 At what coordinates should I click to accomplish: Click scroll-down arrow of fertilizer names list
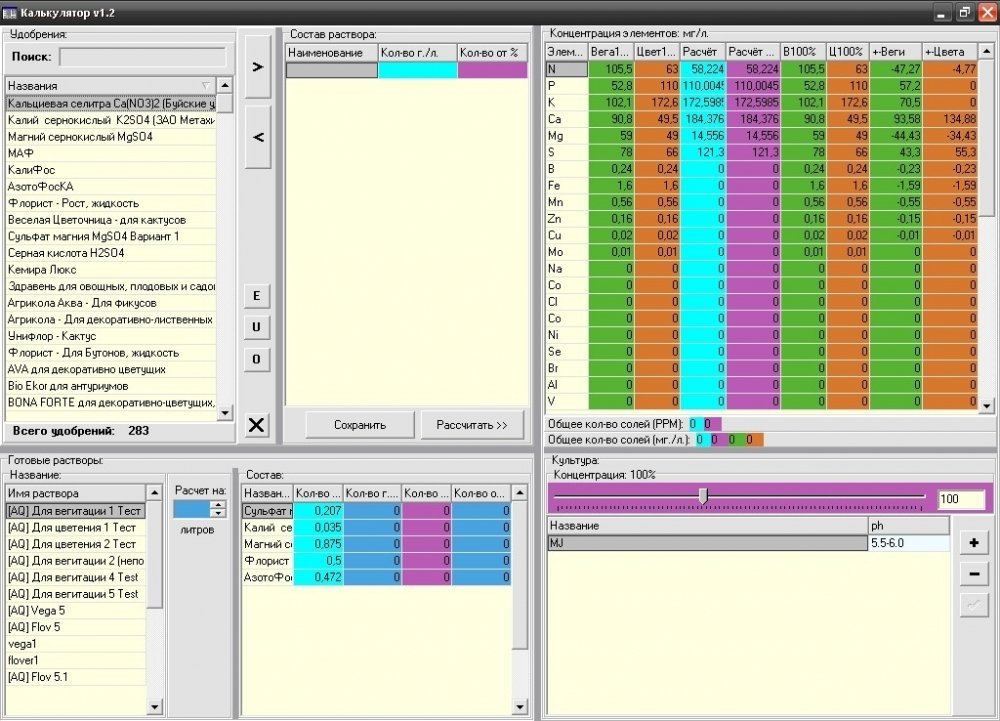pos(225,413)
